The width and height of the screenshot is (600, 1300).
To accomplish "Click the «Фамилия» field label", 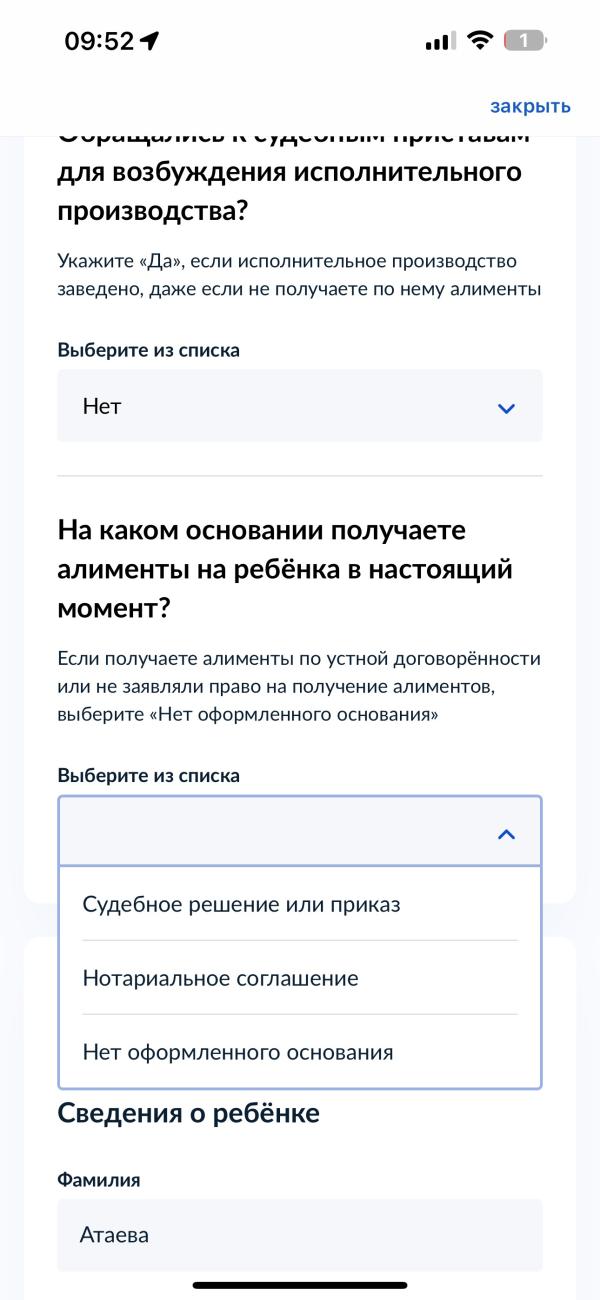I will [x=99, y=1180].
